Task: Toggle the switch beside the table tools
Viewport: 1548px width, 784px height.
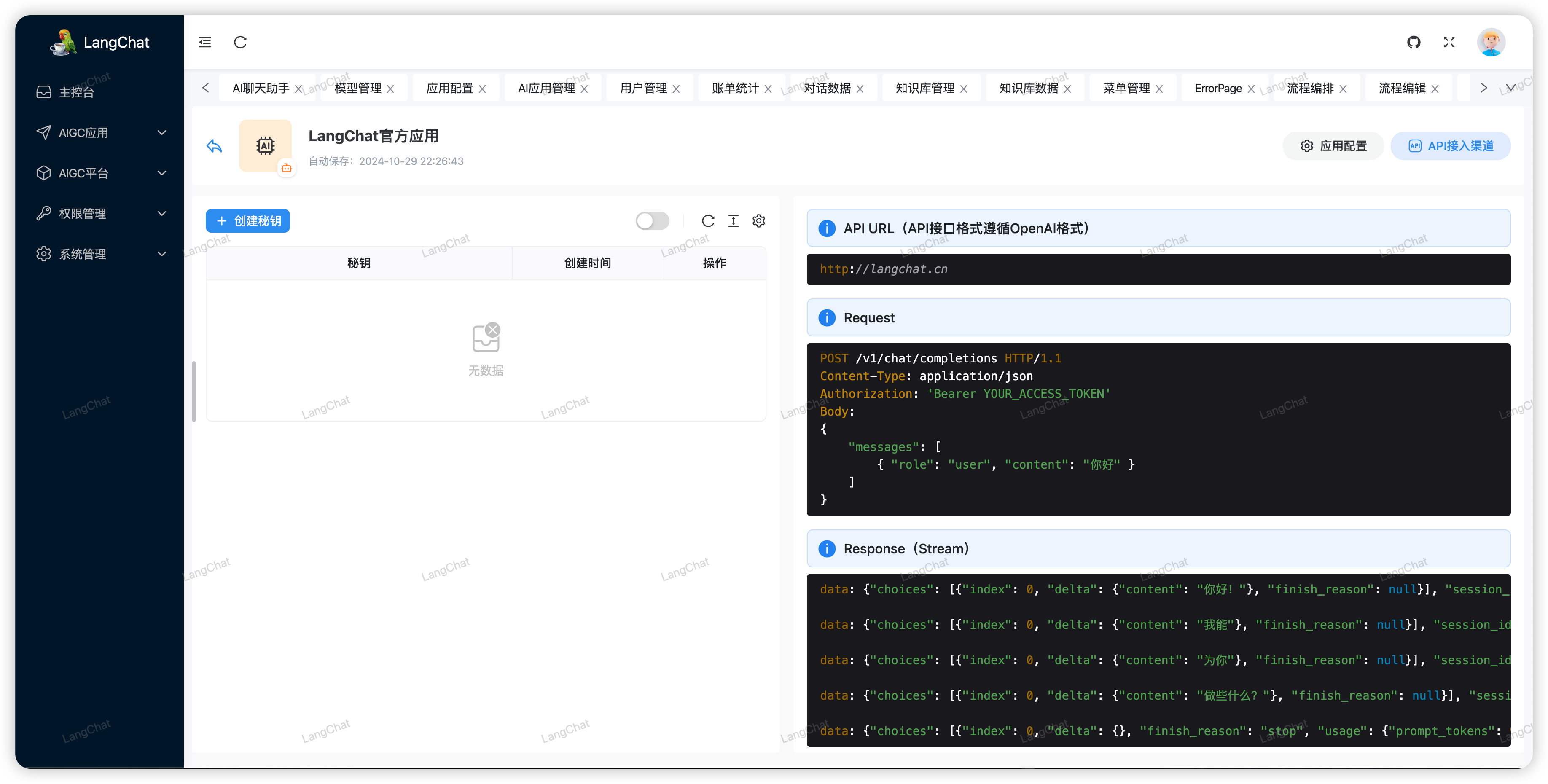Action: tap(653, 221)
